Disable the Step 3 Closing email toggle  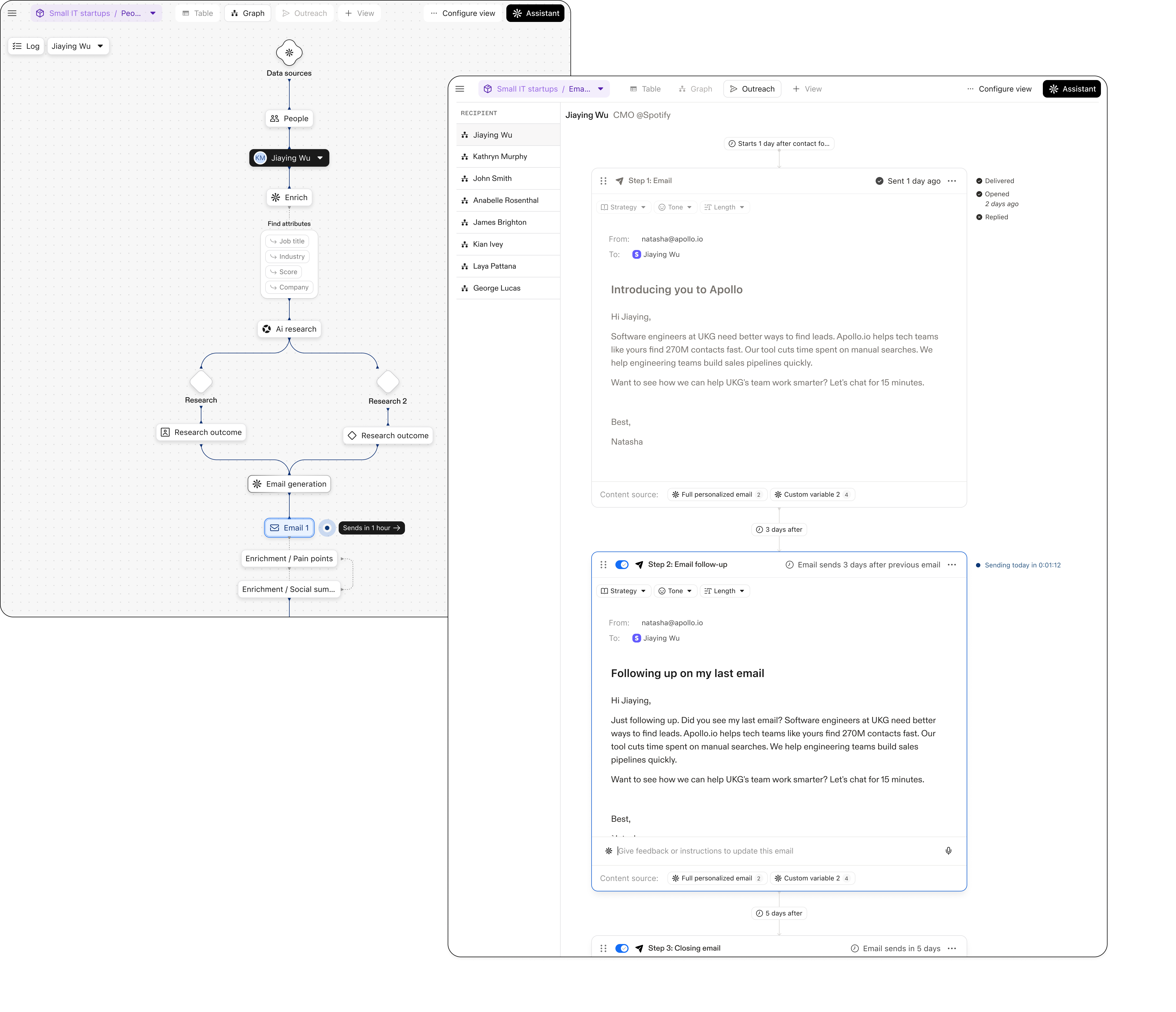coord(621,948)
